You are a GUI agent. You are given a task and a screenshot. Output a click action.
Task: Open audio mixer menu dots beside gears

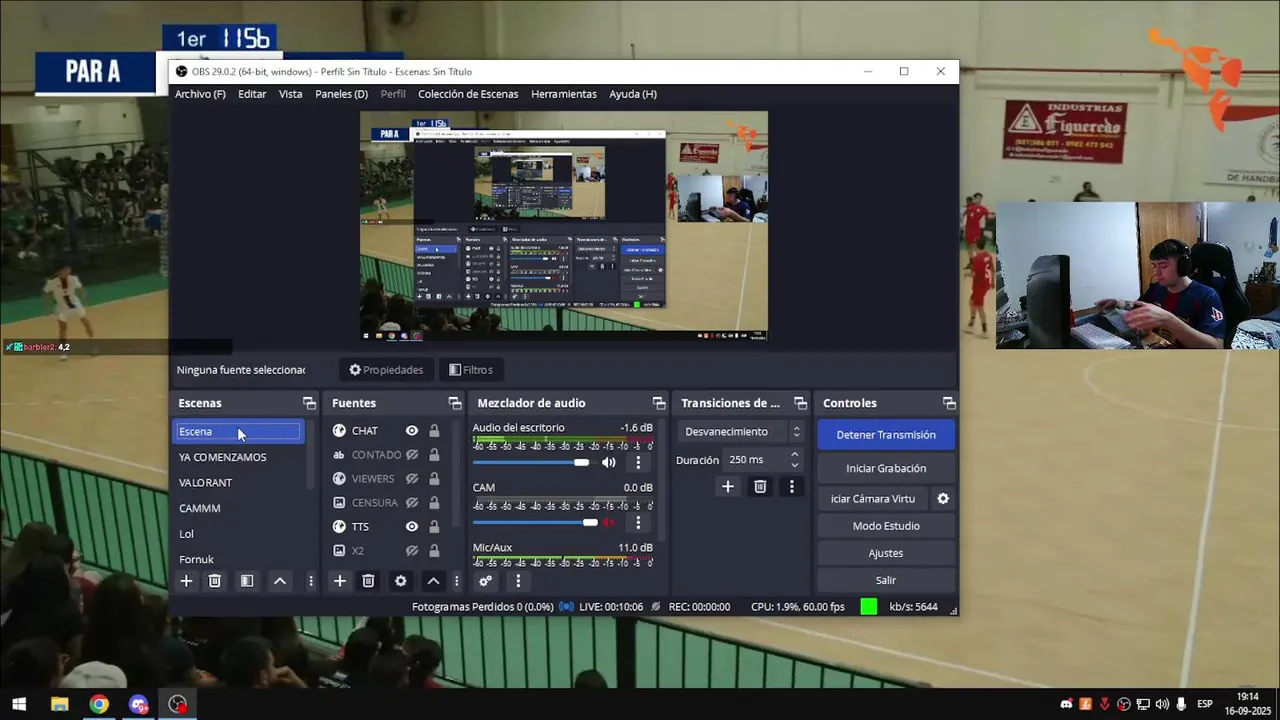click(x=517, y=581)
